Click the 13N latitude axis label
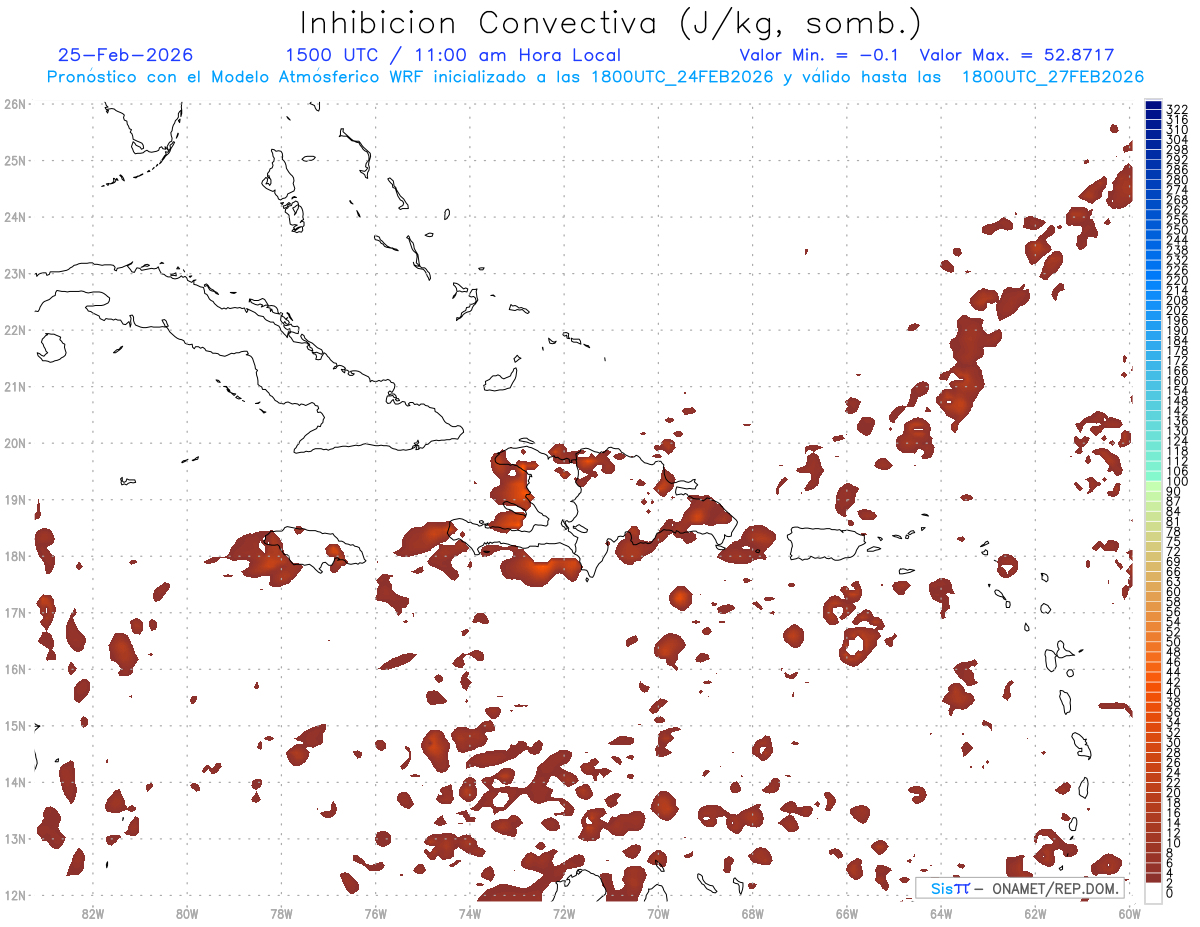This screenshot has width=1200, height=927. click(14, 838)
